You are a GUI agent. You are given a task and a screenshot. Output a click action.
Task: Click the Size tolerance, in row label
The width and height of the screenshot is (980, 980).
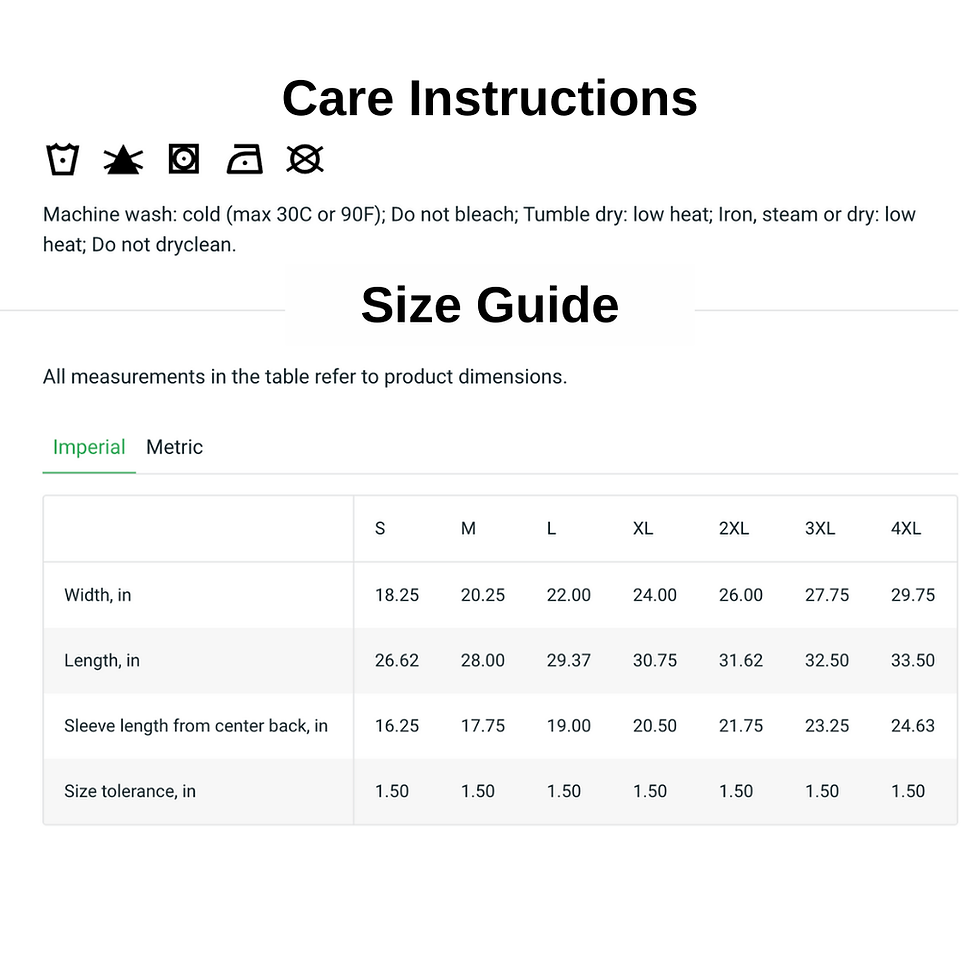(130, 791)
